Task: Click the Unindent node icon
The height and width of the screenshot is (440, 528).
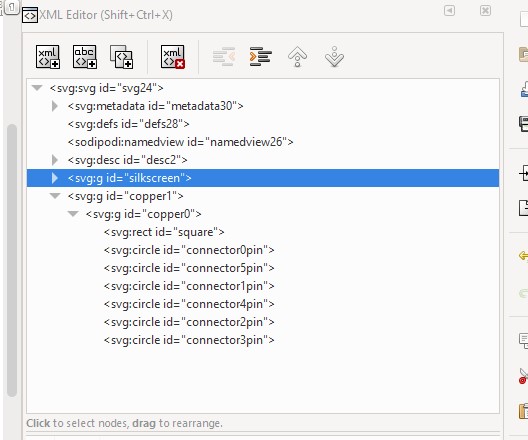Action: 224,57
